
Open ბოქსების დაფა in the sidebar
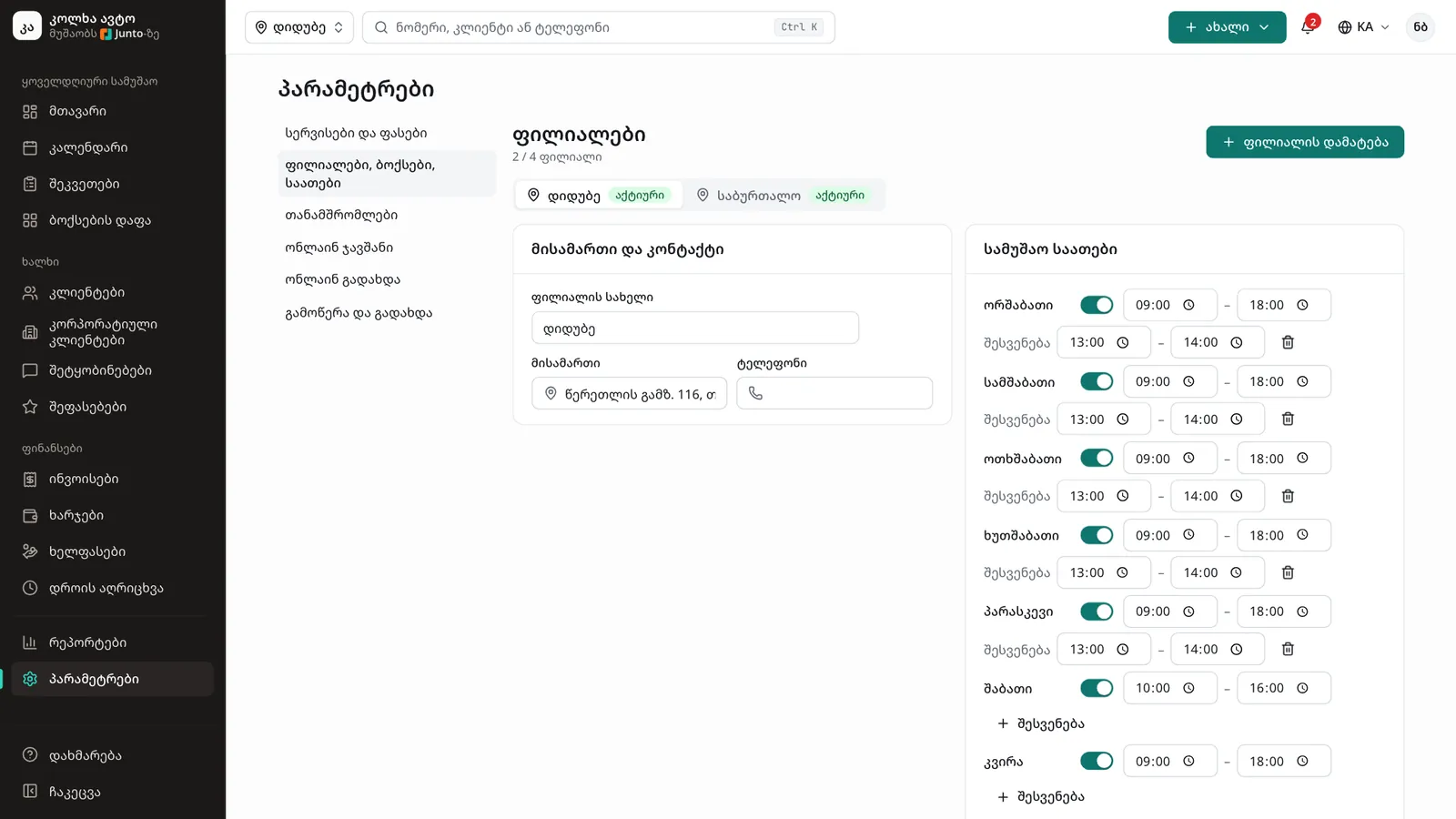click(113, 220)
